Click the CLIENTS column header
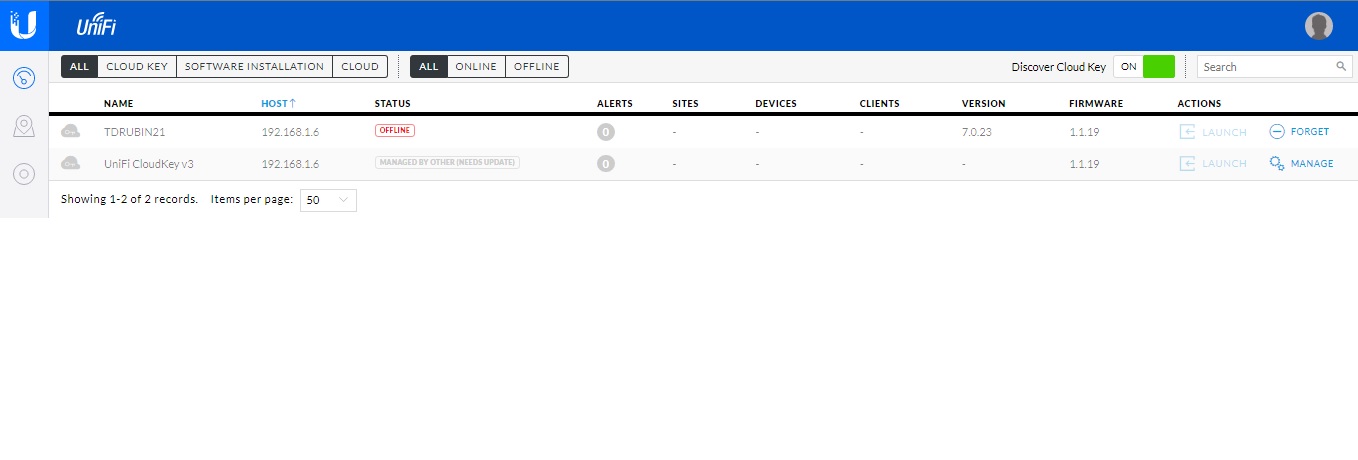1358x460 pixels. pyautogui.click(x=879, y=103)
